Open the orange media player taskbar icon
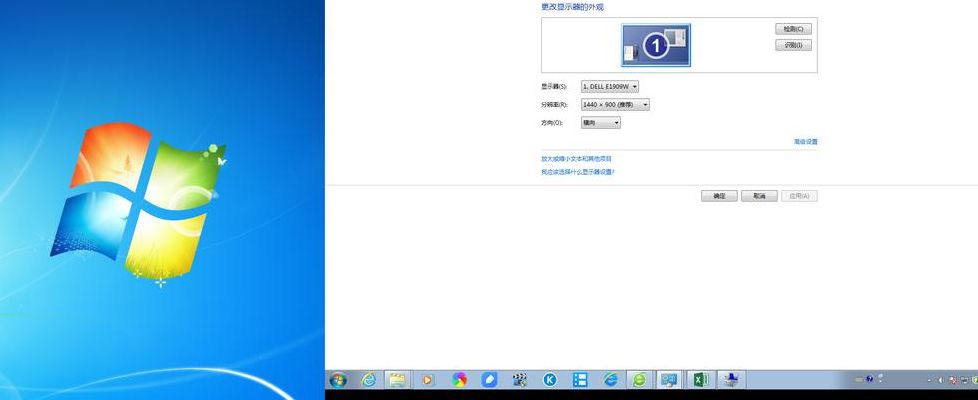Image resolution: width=978 pixels, height=400 pixels. 428,379
